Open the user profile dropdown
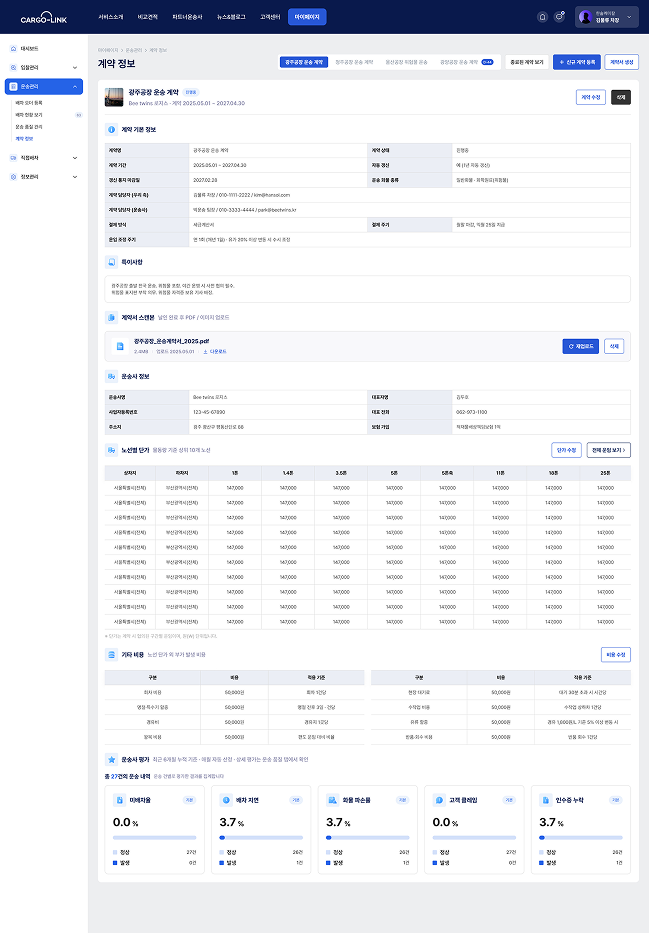Image resolution: width=649 pixels, height=933 pixels. (x=607, y=17)
